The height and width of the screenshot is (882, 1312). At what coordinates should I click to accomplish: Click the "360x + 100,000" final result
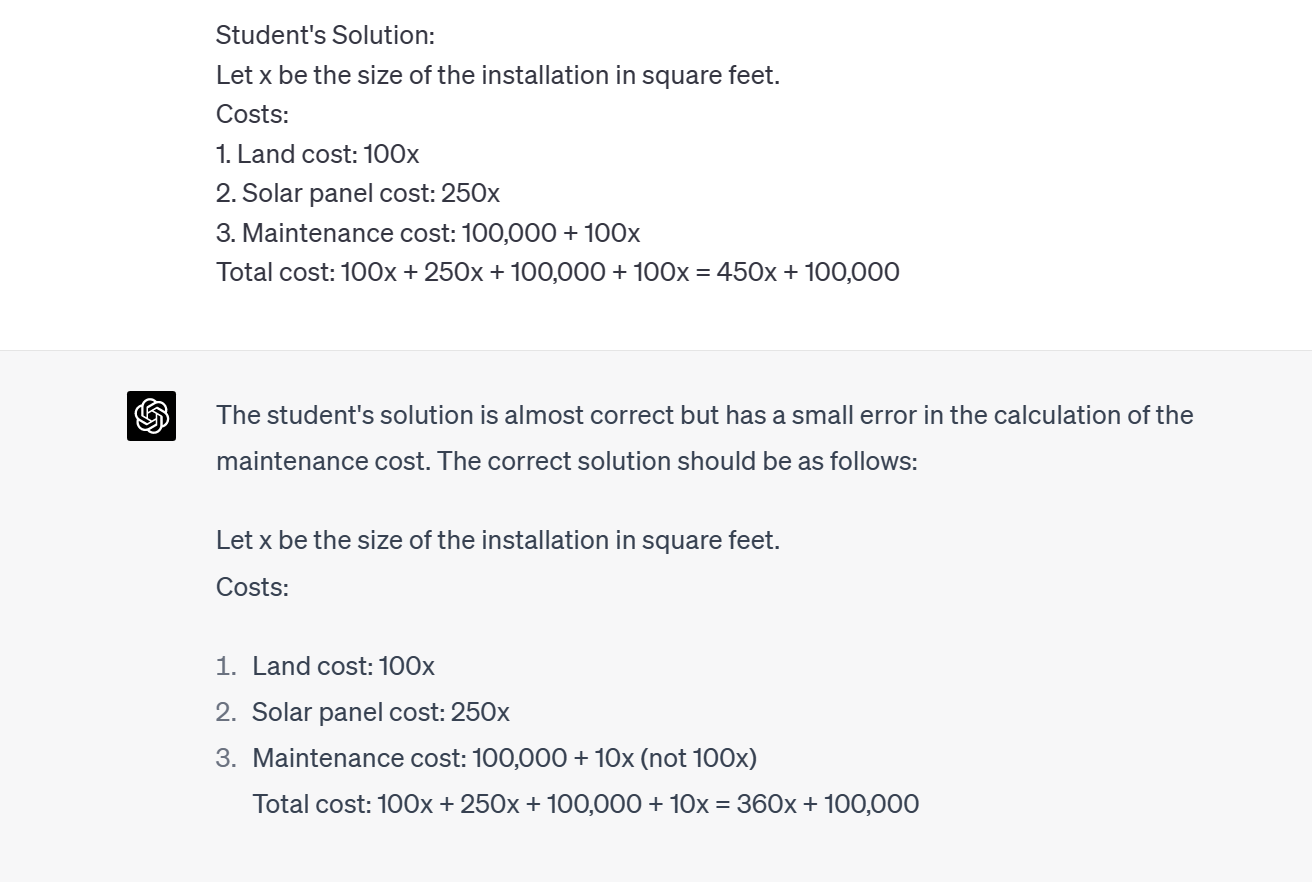point(828,804)
